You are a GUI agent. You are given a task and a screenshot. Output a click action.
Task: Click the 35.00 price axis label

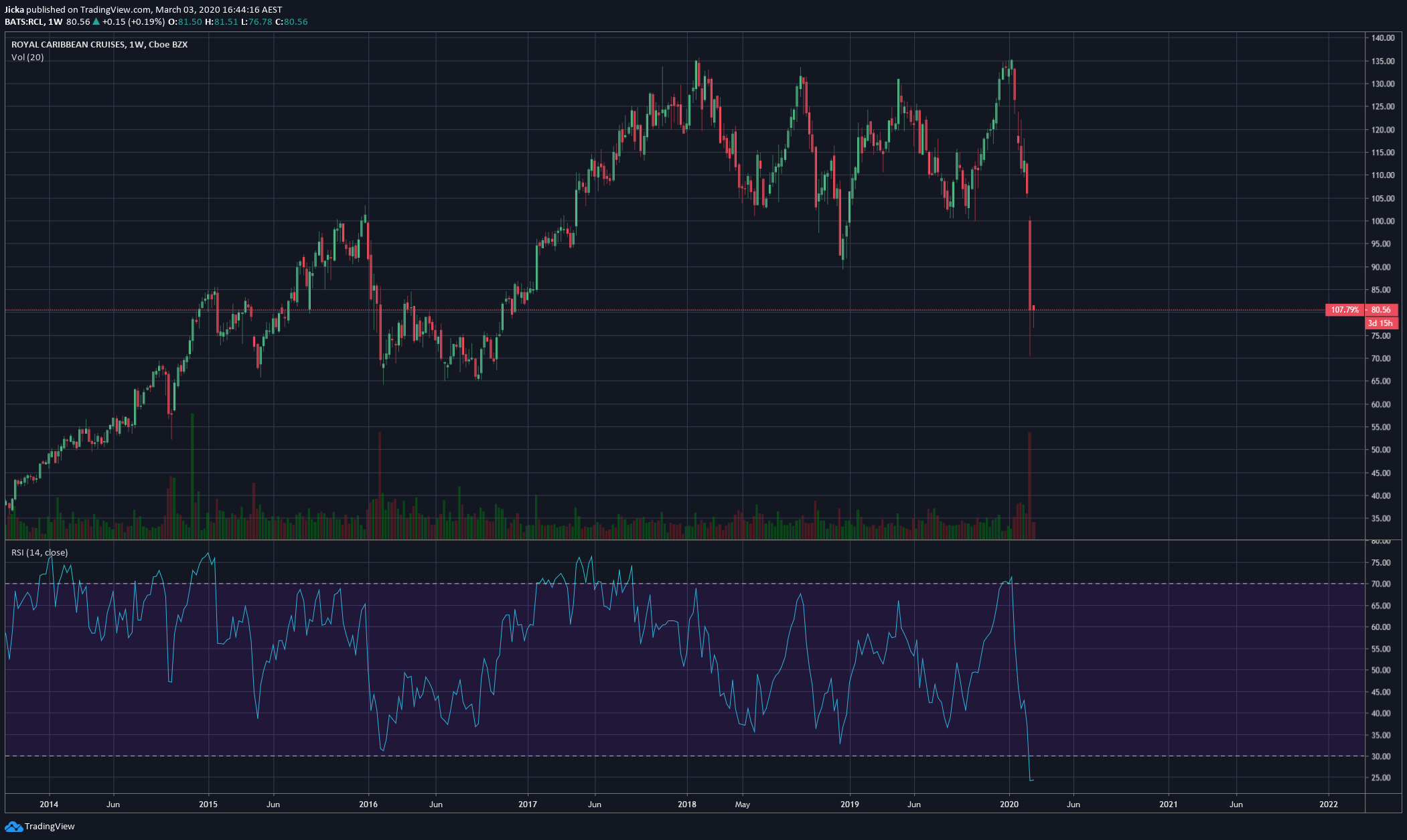1381,519
